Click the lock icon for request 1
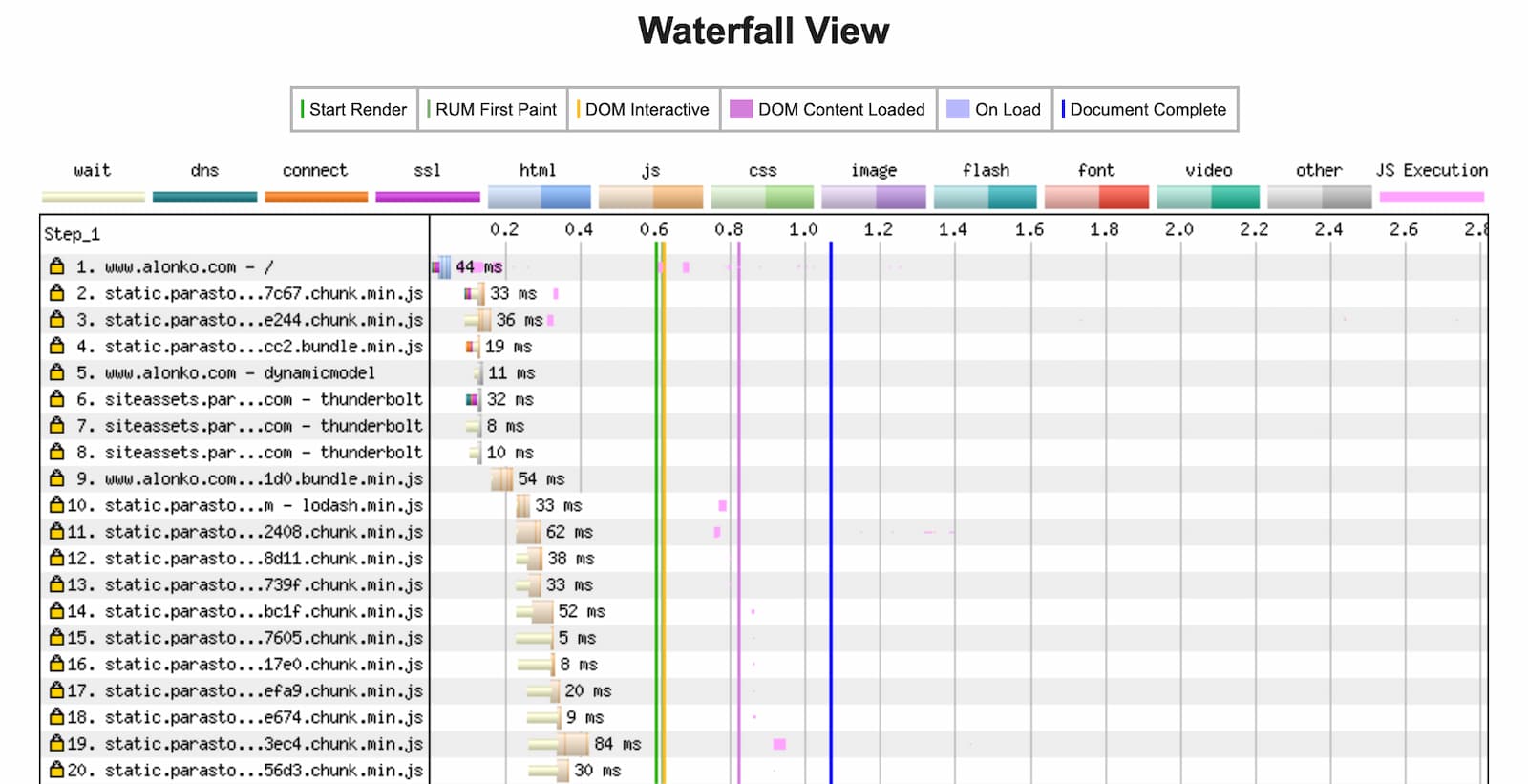The width and height of the screenshot is (1528, 784). coord(57,266)
